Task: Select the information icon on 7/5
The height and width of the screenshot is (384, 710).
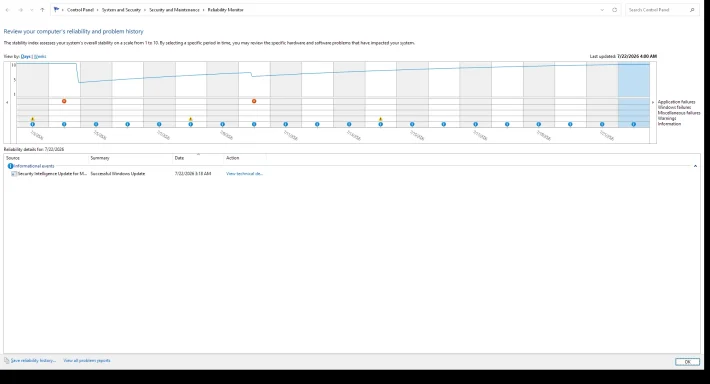Action: click(96, 124)
